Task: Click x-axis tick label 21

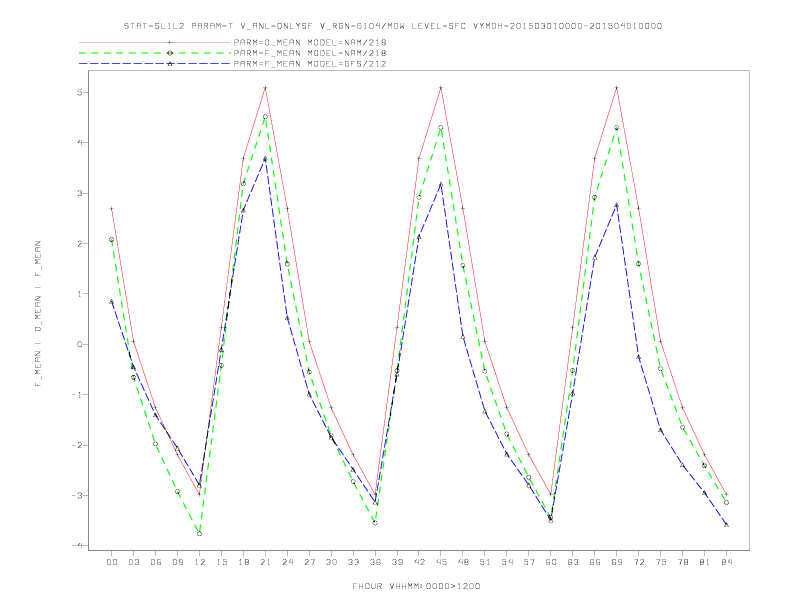Action: (x=265, y=562)
